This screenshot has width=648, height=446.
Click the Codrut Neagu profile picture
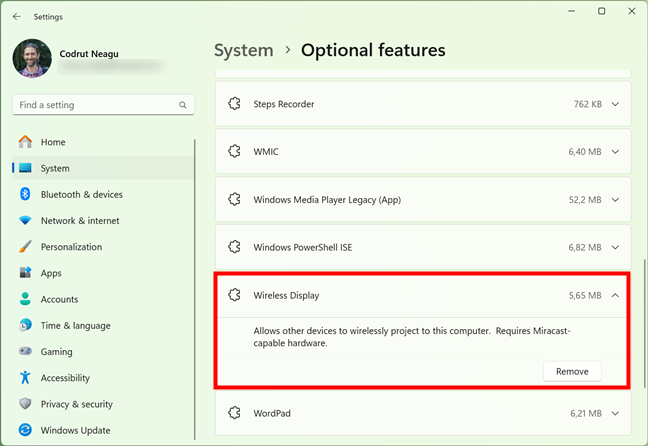32,58
